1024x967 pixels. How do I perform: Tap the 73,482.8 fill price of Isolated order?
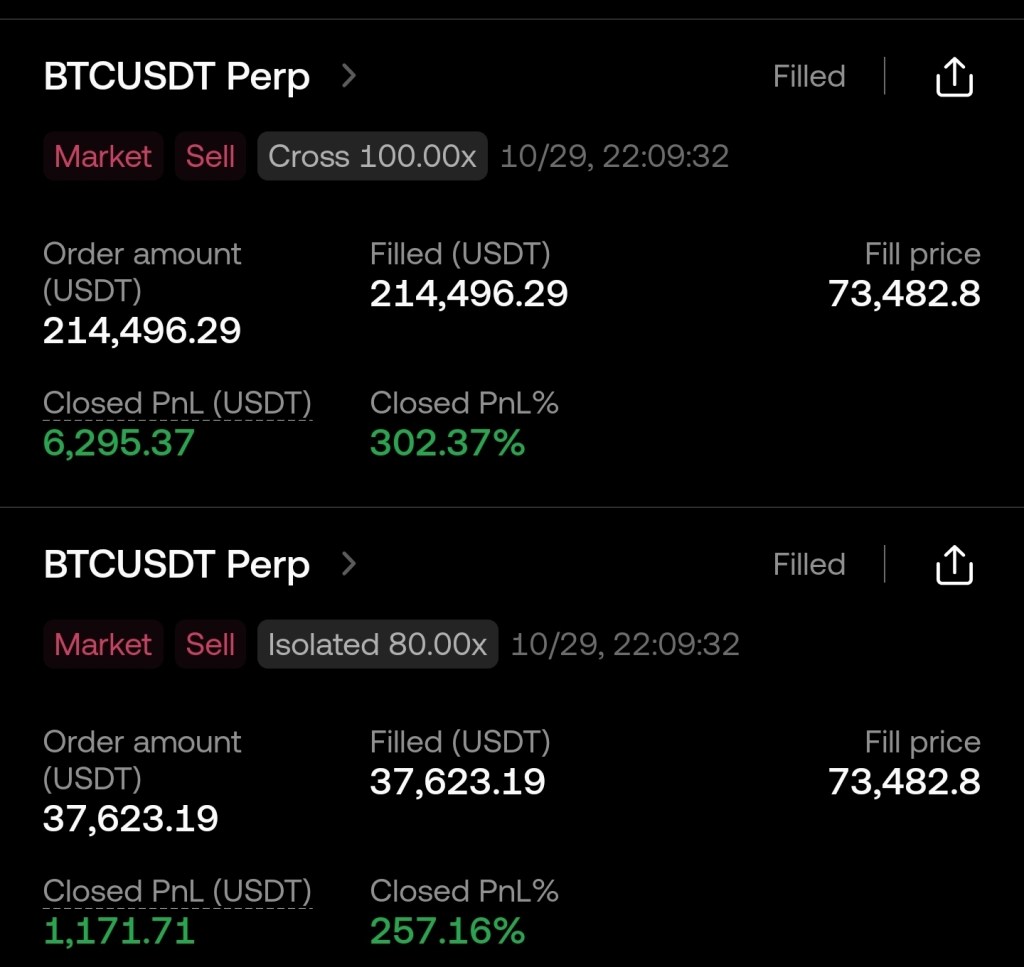(904, 782)
